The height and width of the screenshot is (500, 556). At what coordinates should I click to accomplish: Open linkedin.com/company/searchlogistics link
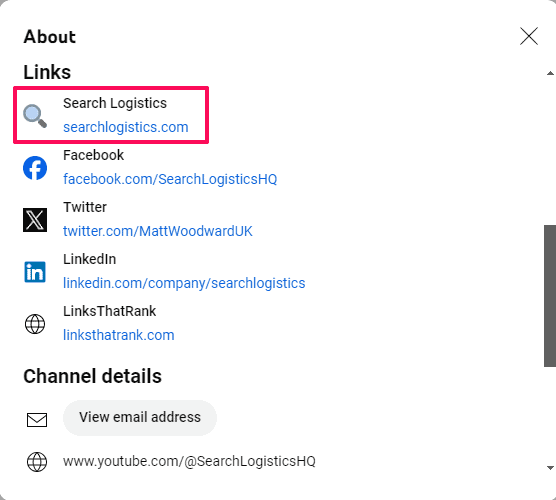[184, 283]
